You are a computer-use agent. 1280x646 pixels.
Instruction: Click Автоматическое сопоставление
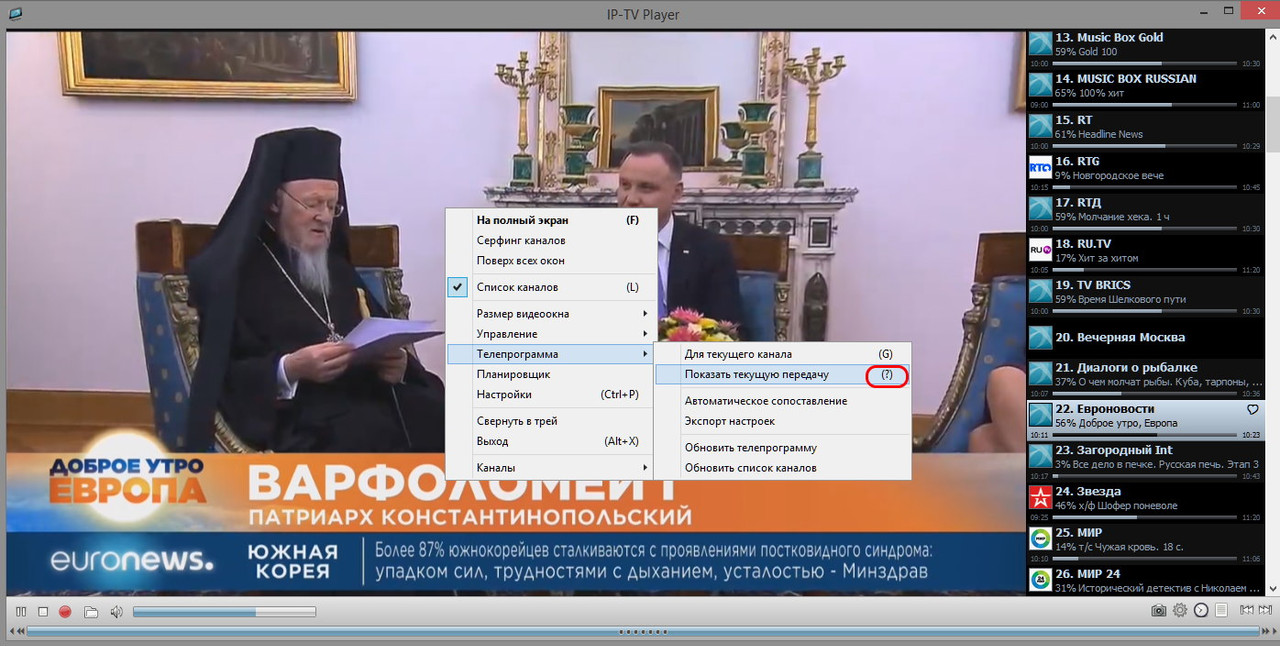[783, 401]
